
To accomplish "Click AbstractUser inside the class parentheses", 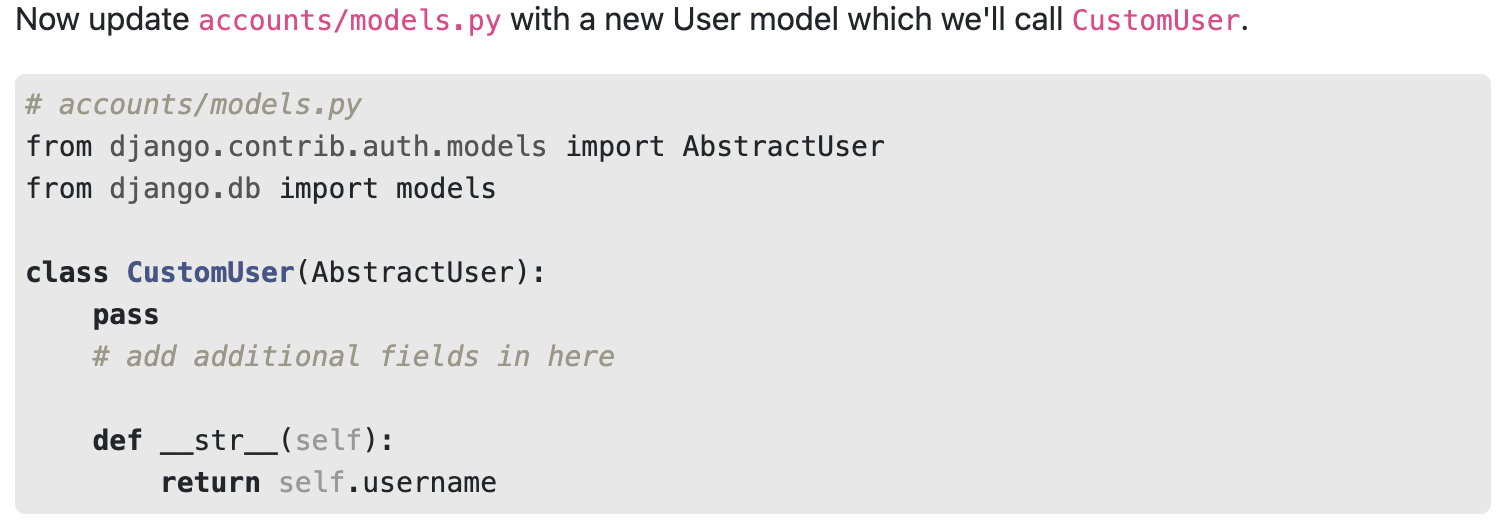I will pos(412,273).
